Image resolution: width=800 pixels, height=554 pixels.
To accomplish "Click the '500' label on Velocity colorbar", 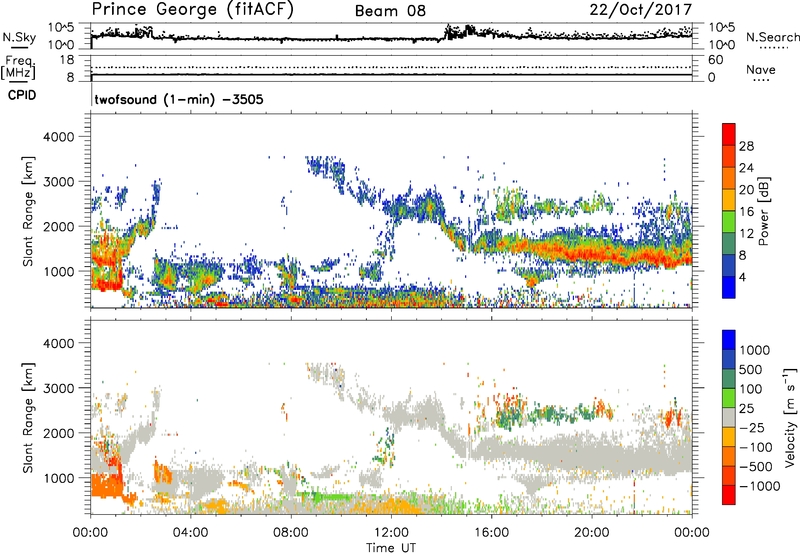I will (751, 370).
